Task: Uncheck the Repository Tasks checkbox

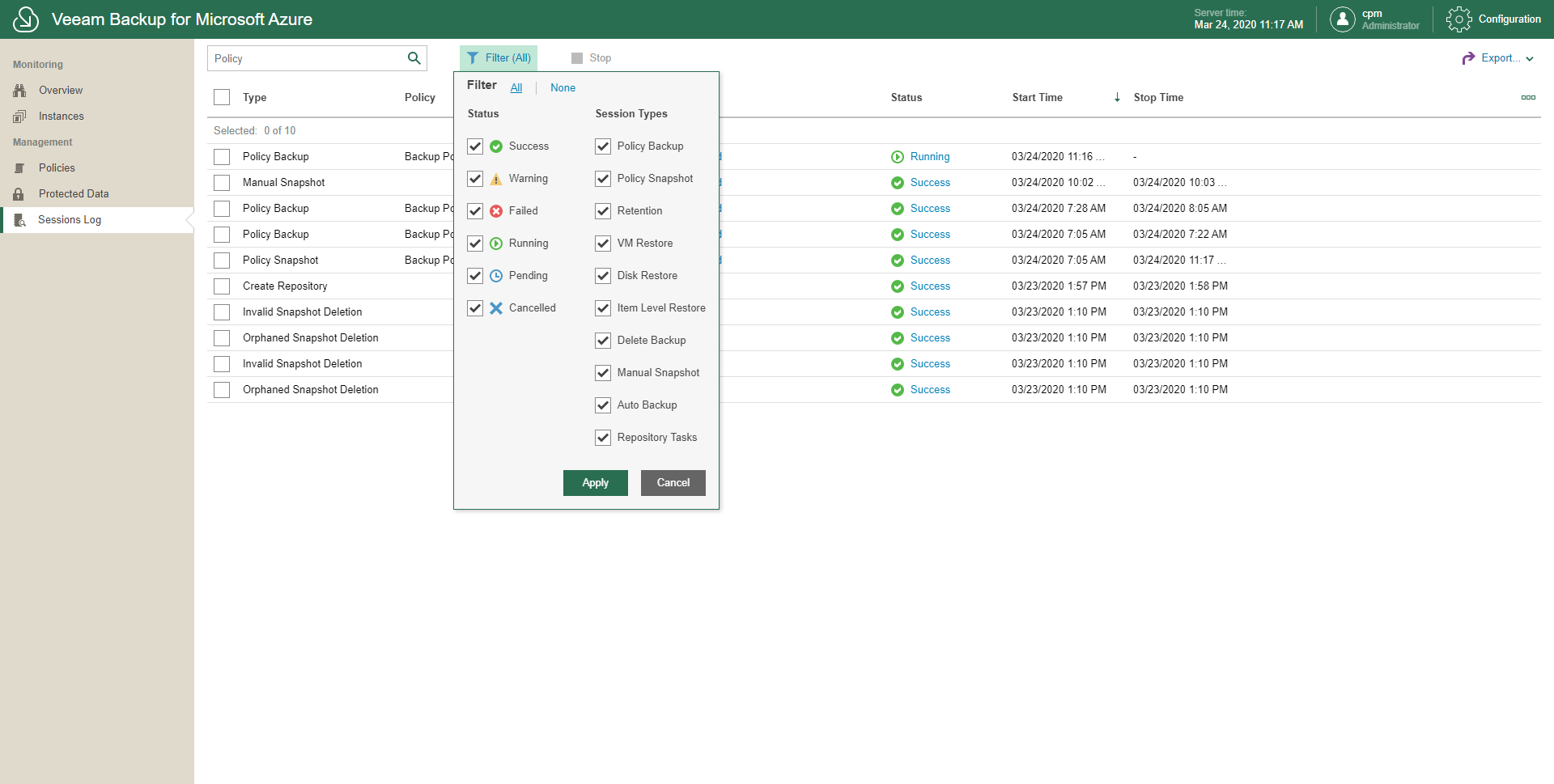Action: (x=603, y=438)
